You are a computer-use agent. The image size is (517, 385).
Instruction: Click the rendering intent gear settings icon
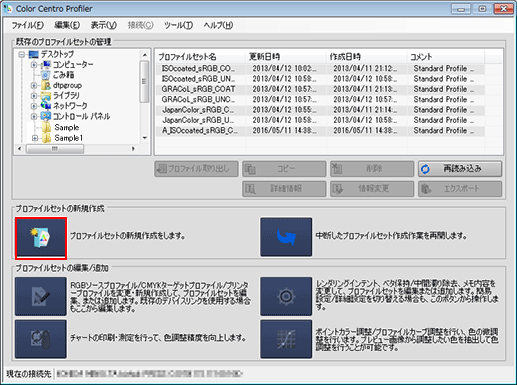coord(286,296)
